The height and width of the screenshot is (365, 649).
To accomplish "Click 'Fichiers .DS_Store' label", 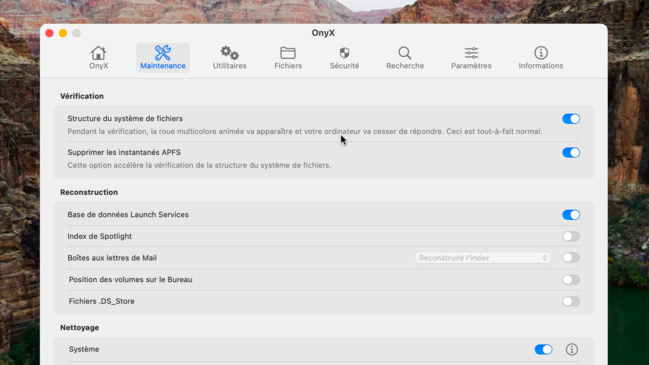I will [x=101, y=301].
